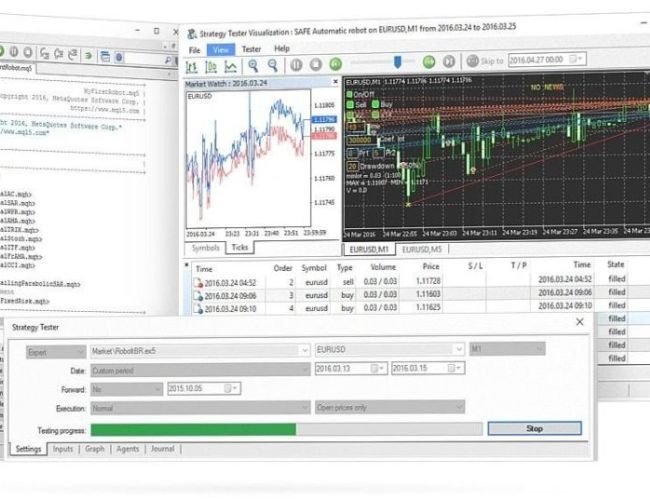This screenshot has width=650, height=500.
Task: Click the pause icon in MetaEditor toolbar
Action: pos(14,52)
